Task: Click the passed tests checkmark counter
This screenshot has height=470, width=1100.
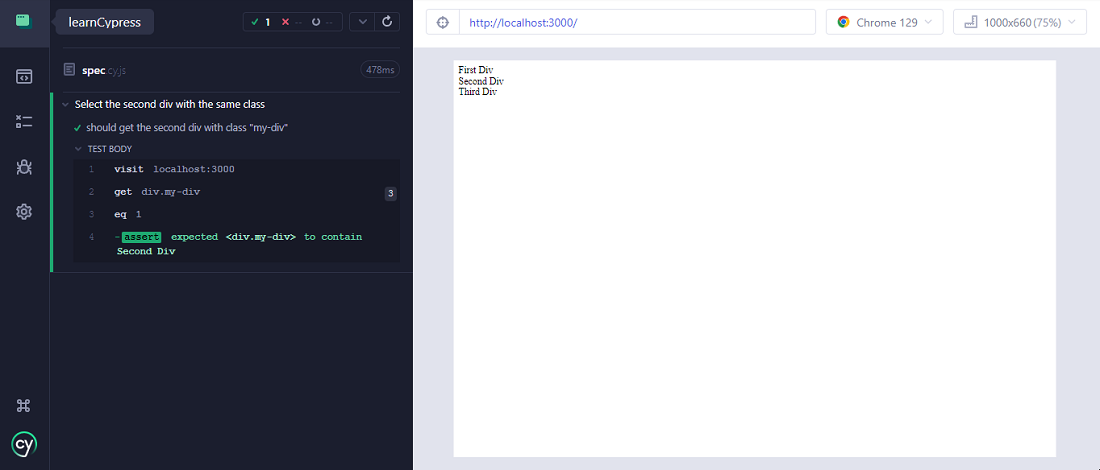Action: (261, 22)
